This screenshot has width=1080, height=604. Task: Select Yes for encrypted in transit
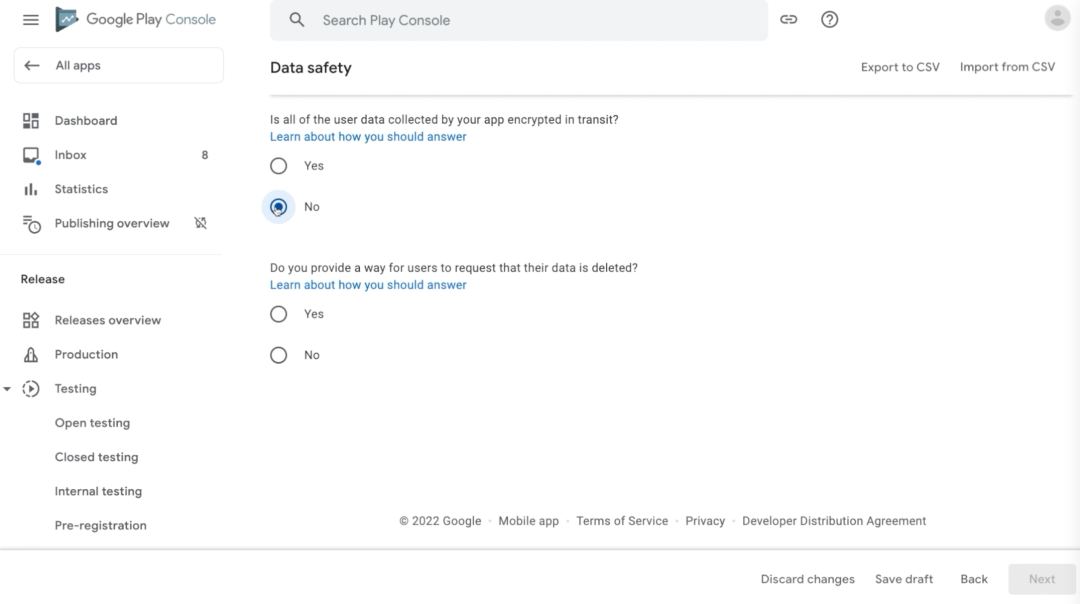click(x=279, y=166)
